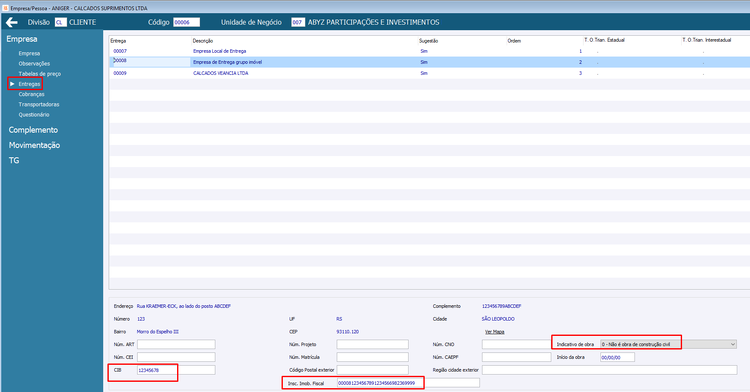Open the Observações menu item

tap(34, 64)
